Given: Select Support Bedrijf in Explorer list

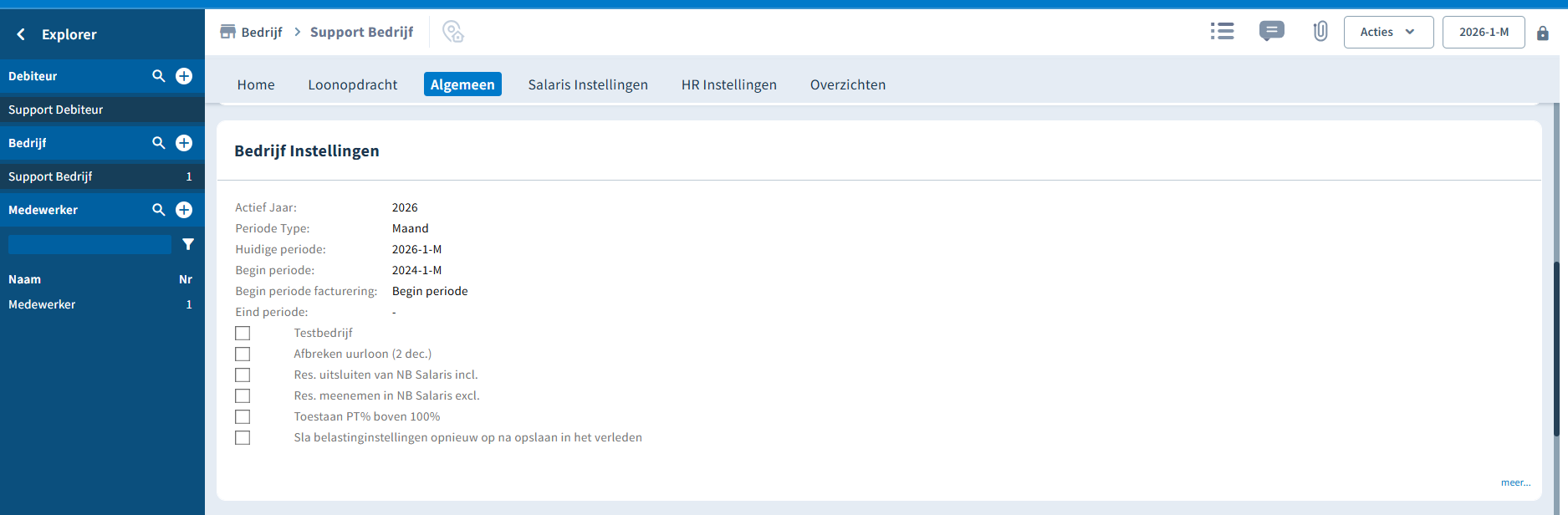Looking at the screenshot, I should click(x=102, y=176).
